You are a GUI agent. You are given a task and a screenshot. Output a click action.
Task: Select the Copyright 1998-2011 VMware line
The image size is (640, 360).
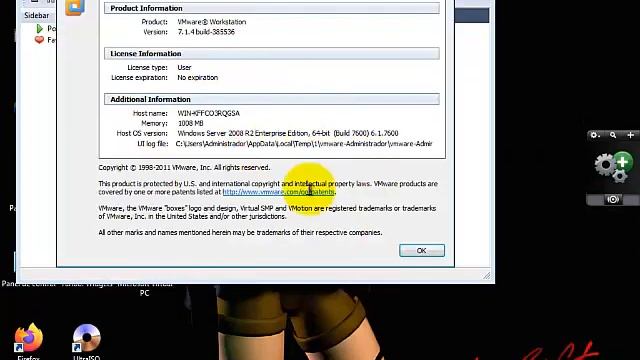[184, 167]
